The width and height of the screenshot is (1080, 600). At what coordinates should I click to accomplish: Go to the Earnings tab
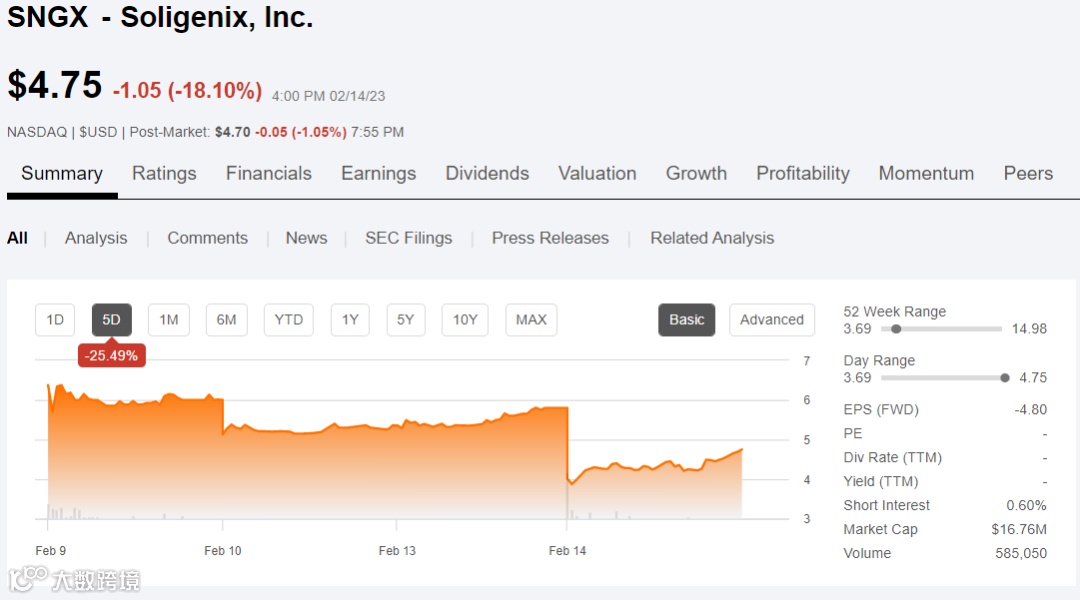click(x=378, y=173)
